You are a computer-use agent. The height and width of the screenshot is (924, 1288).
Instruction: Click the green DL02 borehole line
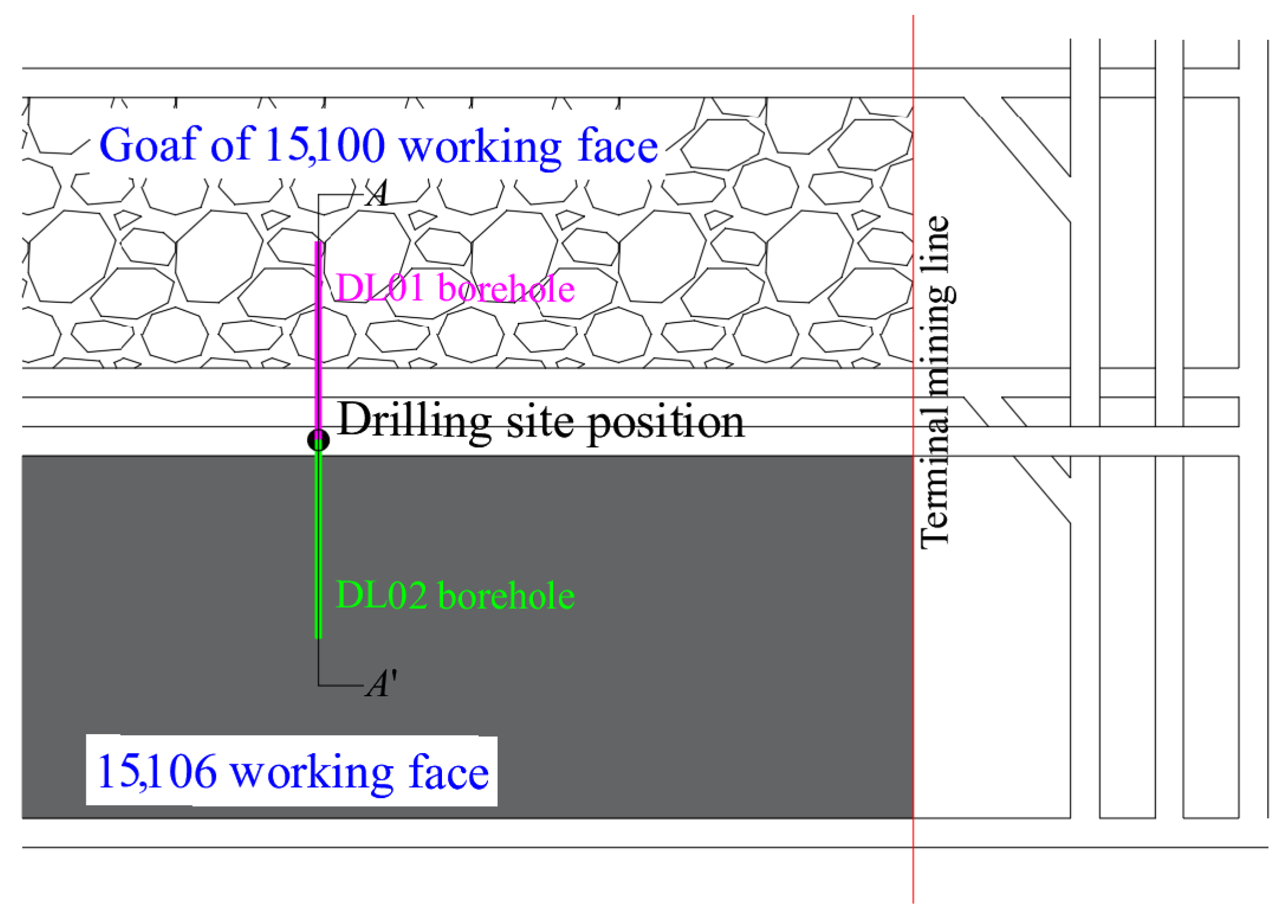[x=318, y=544]
